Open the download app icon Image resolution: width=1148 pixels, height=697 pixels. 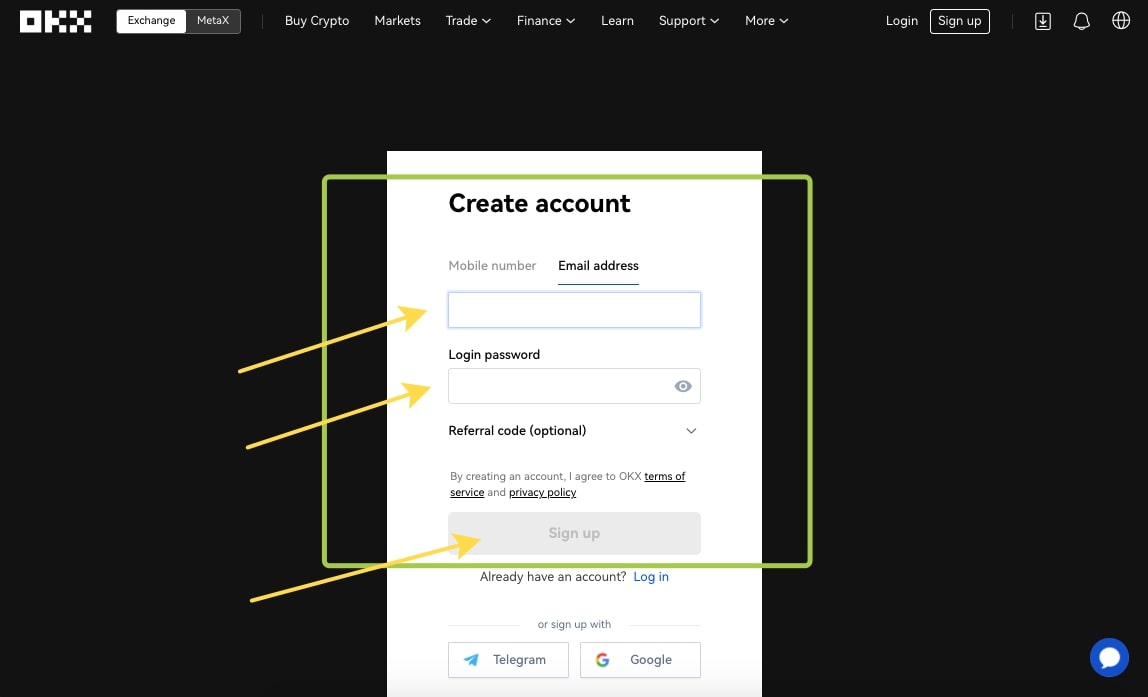pos(1043,21)
